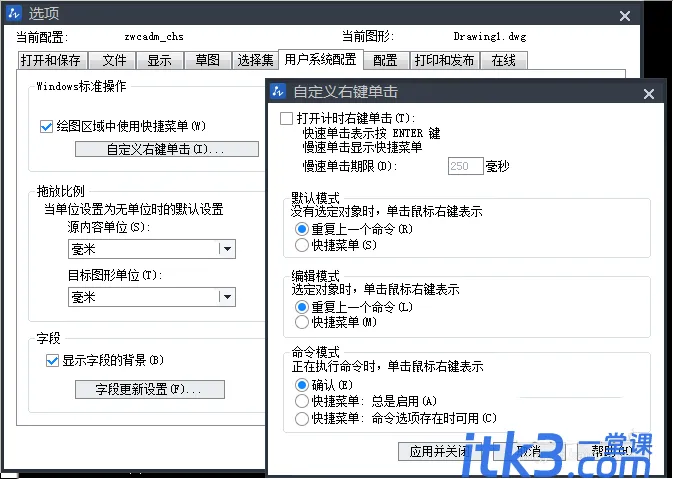673x479 pixels.
Task: Click the 慢速单击显示快捷菜单 text
Action: pyautogui.click(x=362, y=147)
